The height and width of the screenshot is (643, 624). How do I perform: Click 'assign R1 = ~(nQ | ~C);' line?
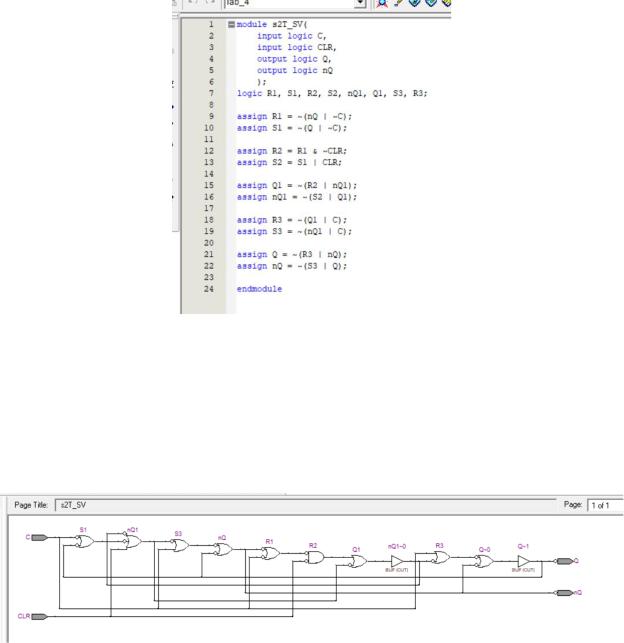[x=294, y=116]
